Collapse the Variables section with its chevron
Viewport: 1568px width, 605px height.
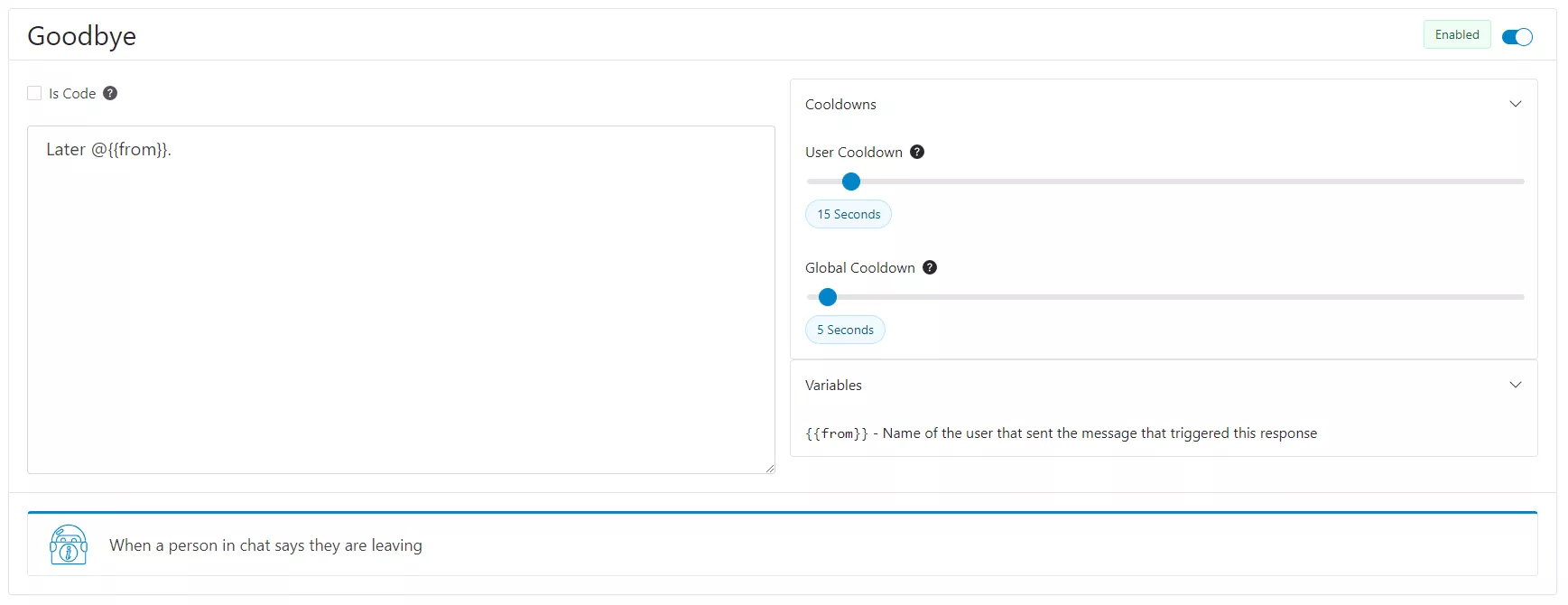coord(1515,385)
